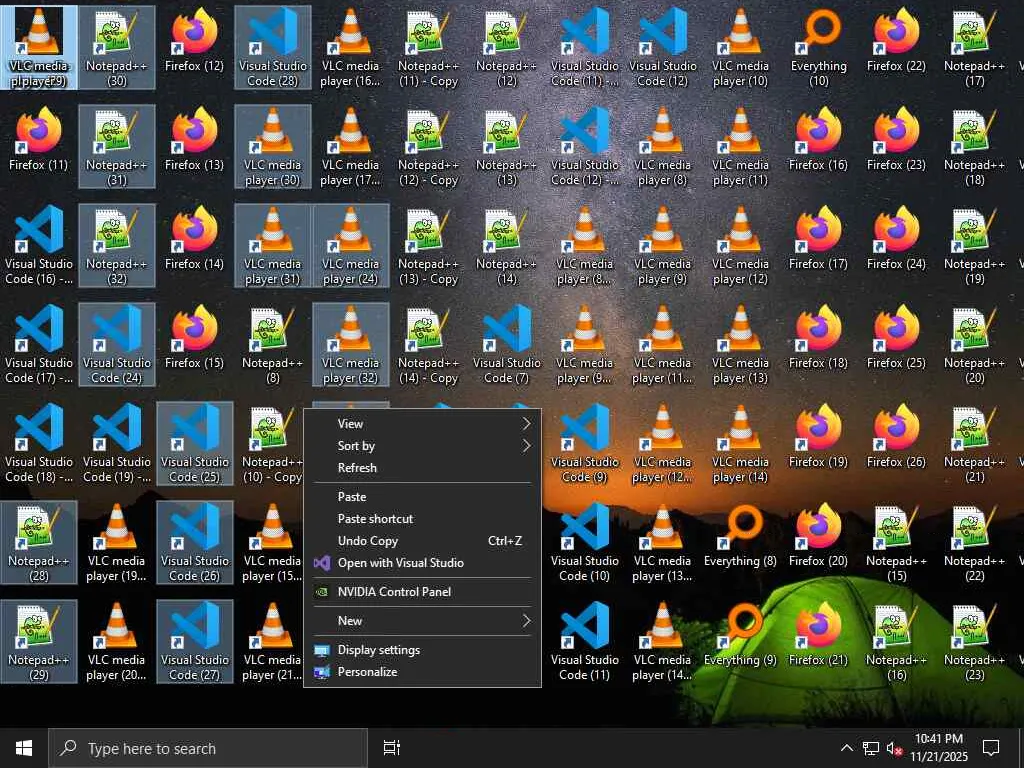The height and width of the screenshot is (768, 1024).
Task: Click the Notepad++ (32) shortcut
Action: click(x=116, y=246)
